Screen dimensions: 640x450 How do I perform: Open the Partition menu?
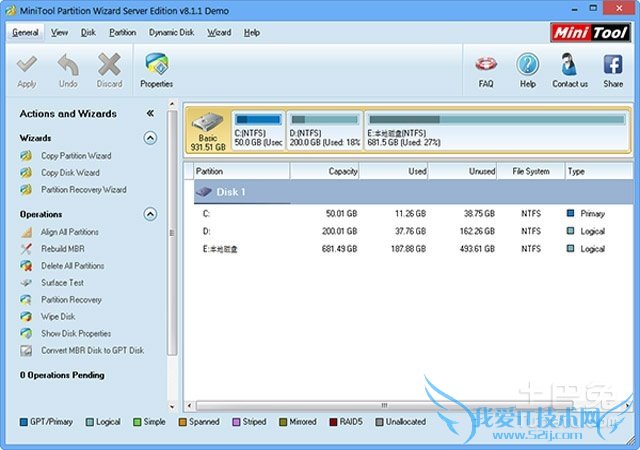tap(122, 32)
